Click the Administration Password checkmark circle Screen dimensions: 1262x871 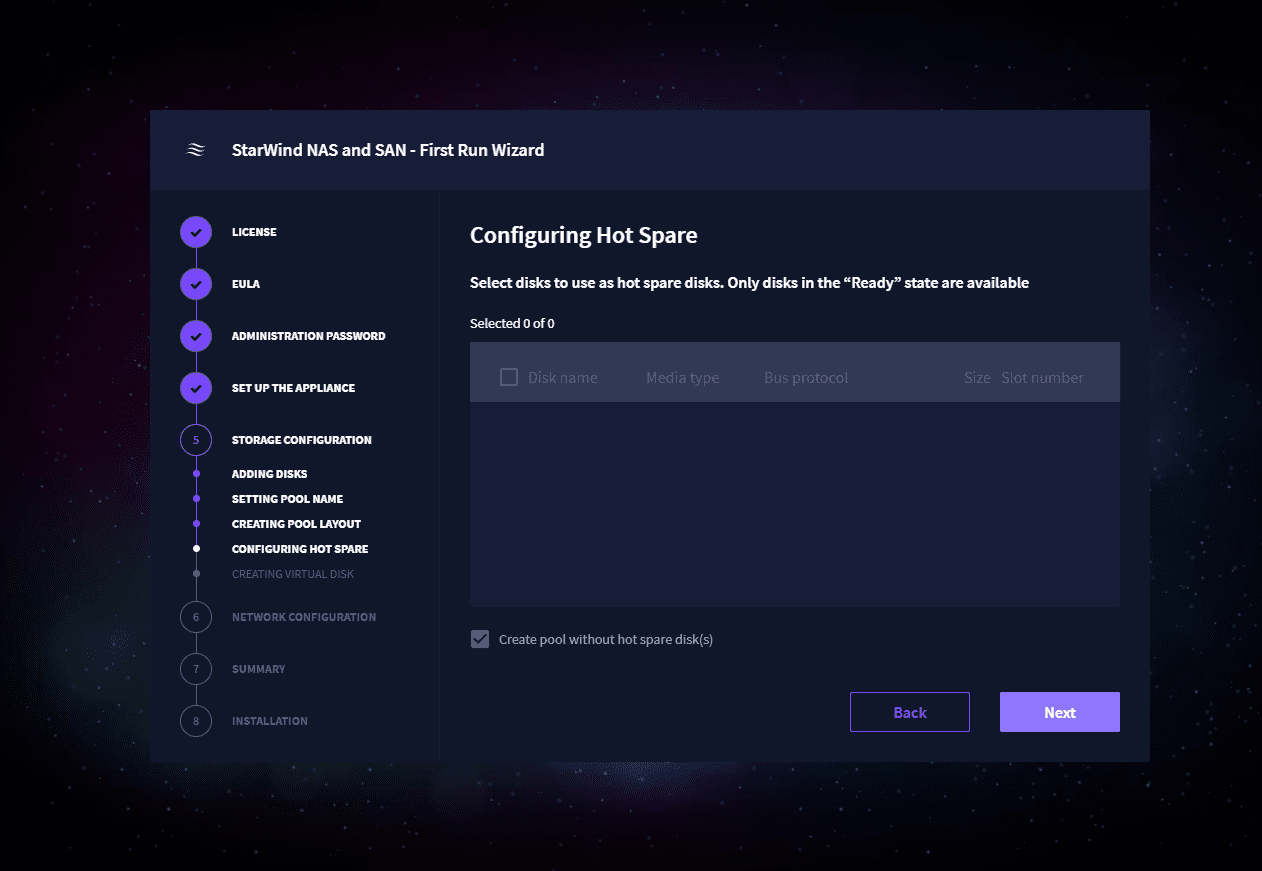click(196, 336)
